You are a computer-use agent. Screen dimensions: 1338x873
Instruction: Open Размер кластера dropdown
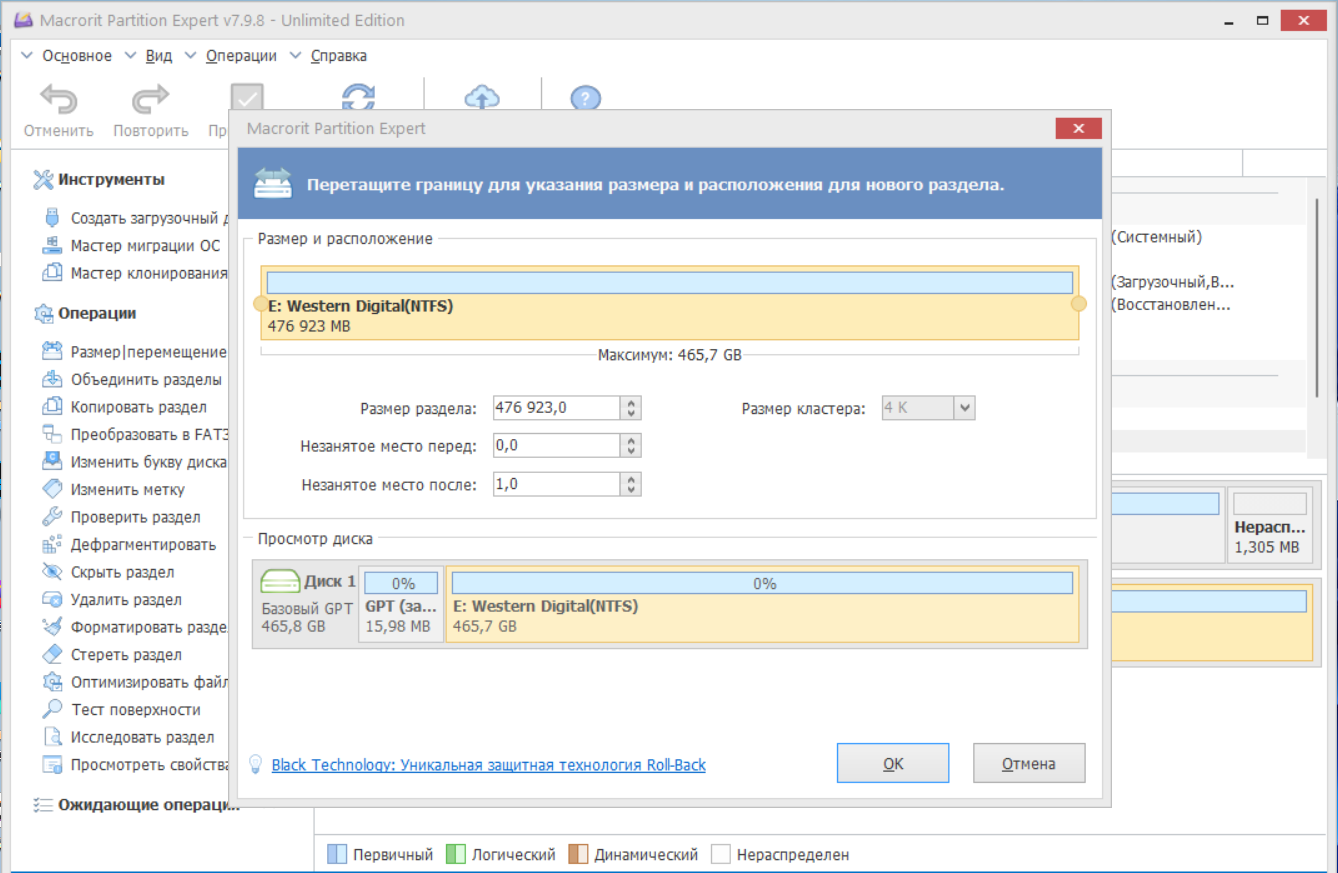pos(928,408)
